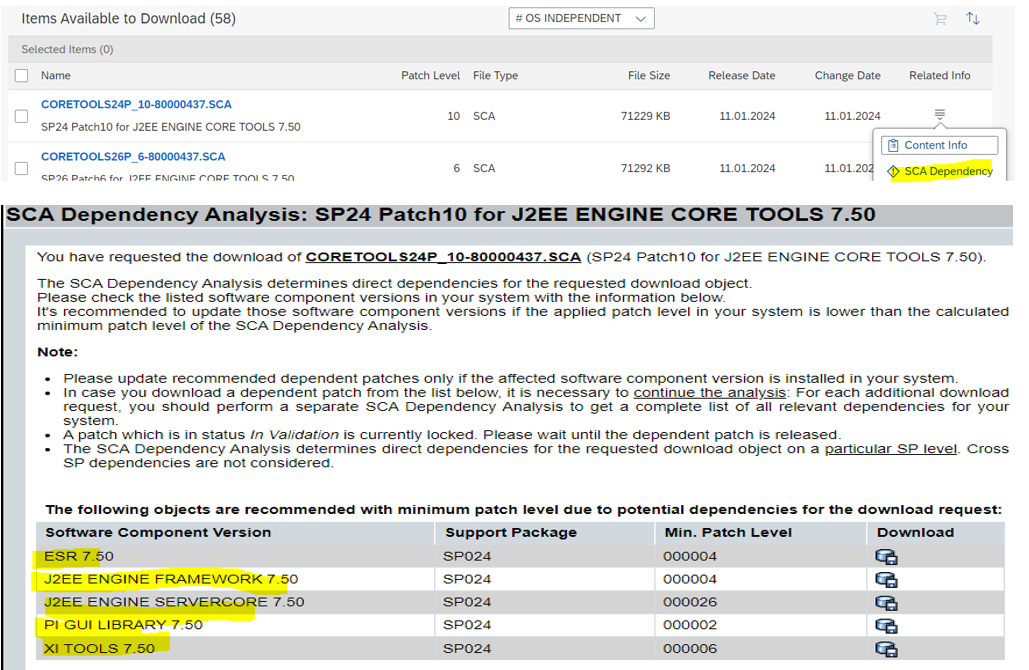Open Related Info menu for CORETOOLS24P_10
This screenshot has height=670, width=1029.
click(939, 116)
